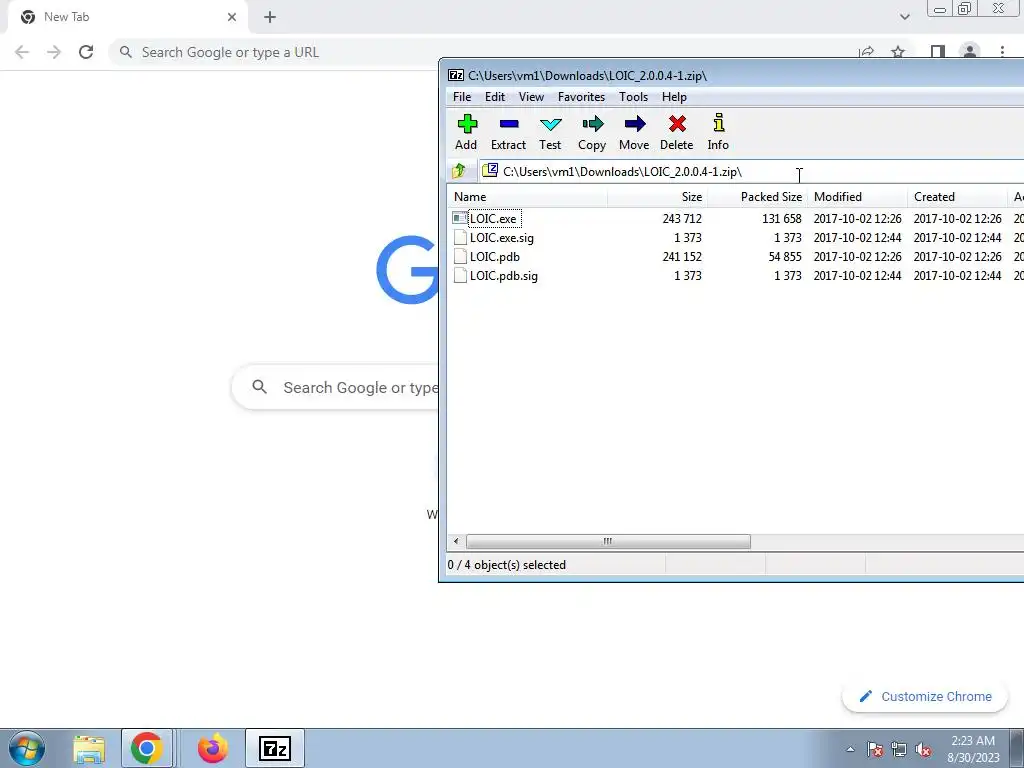Viewport: 1024px width, 768px height.
Task: Click the '0 / 4 object(s) selected' status
Action: pyautogui.click(x=507, y=565)
